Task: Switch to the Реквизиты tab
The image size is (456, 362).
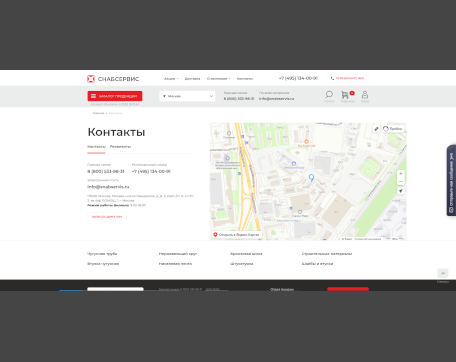Action: tap(120, 147)
